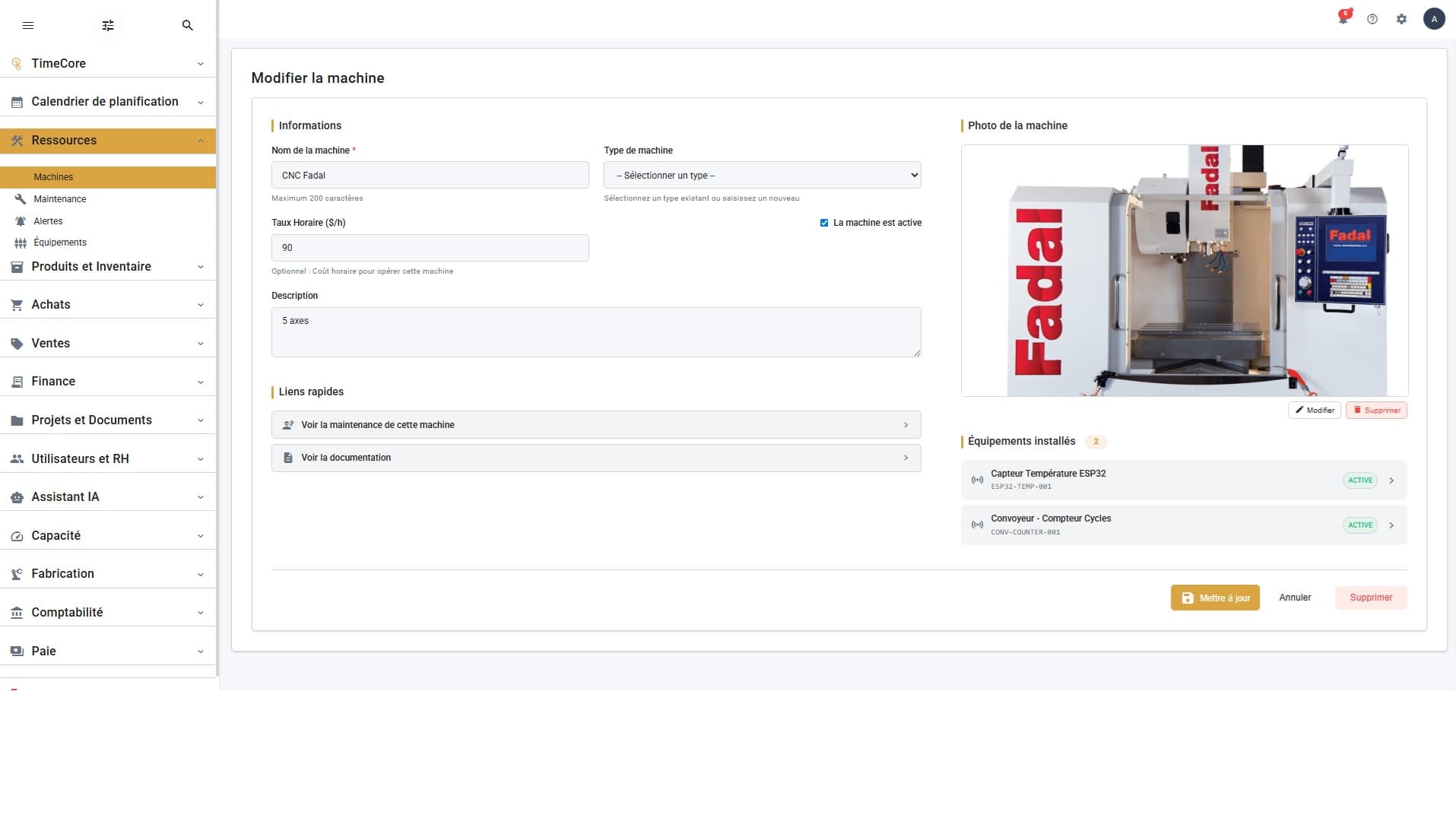Click Modifier button under machine photo
Screen dimensions: 1456x815
(x=1315, y=411)
